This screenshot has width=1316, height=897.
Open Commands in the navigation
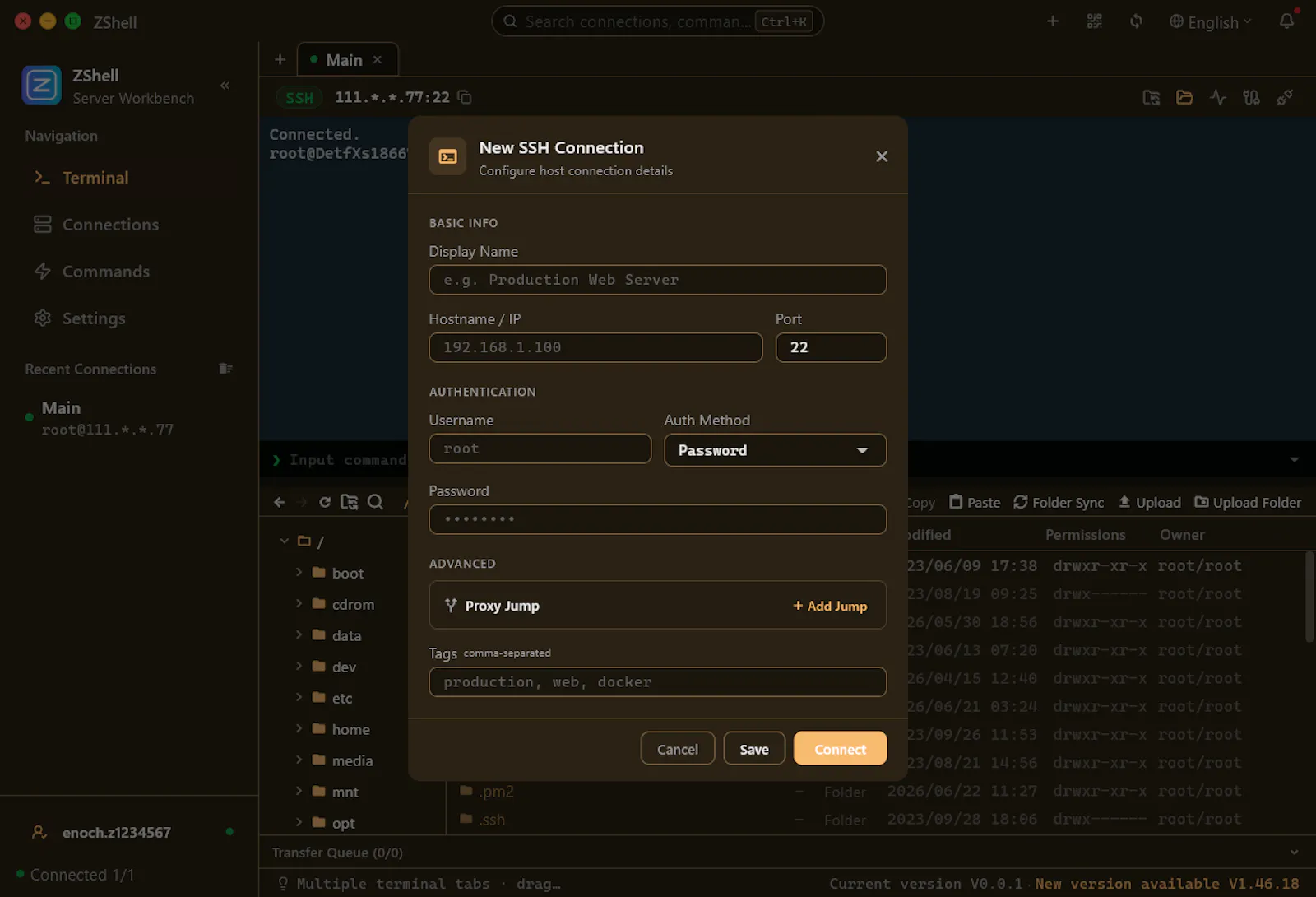pyautogui.click(x=91, y=272)
